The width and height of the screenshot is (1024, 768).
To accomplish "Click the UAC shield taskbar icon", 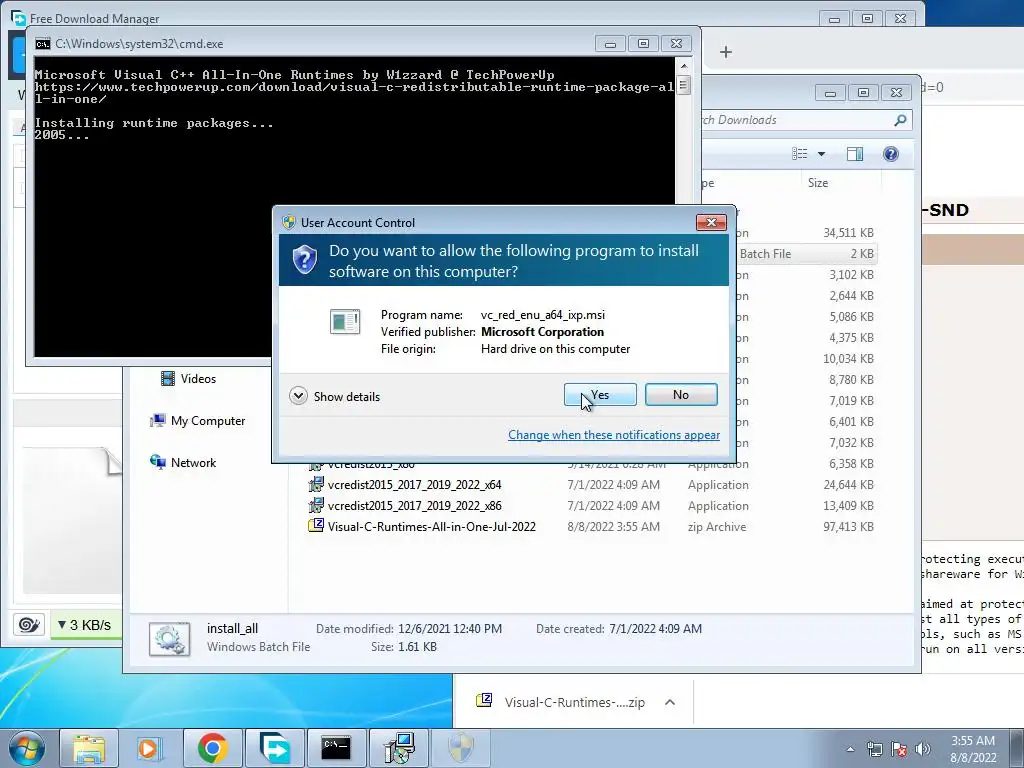I will tap(460, 748).
